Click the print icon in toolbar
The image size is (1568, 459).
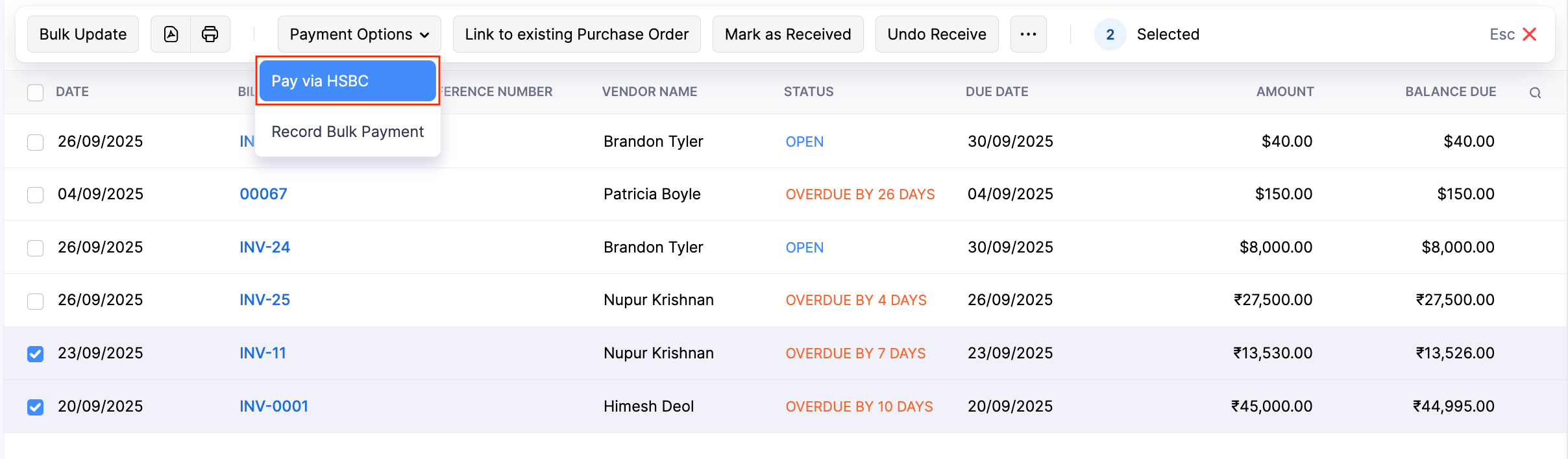[210, 34]
